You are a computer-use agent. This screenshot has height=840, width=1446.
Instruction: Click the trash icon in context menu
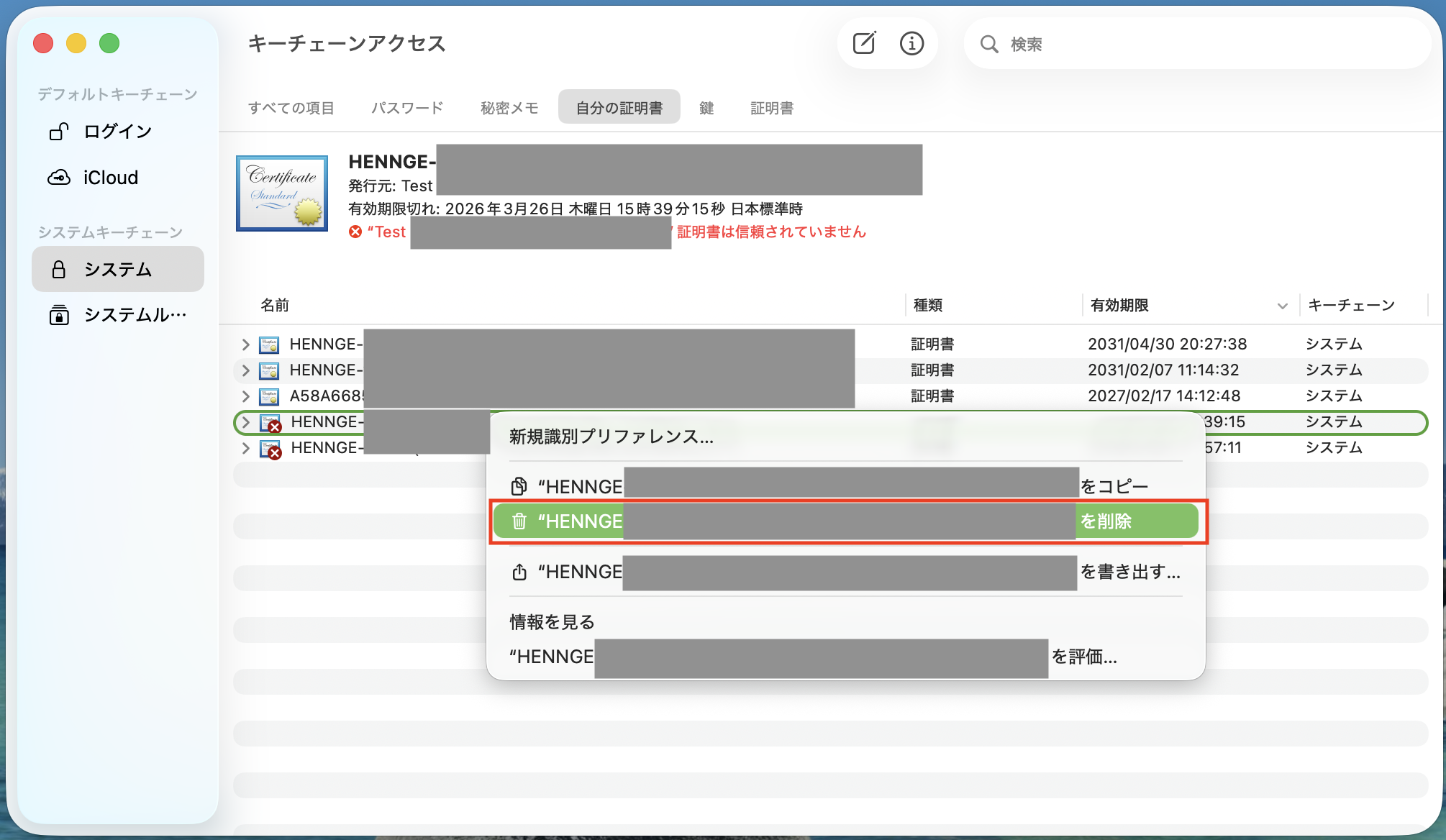click(x=519, y=521)
